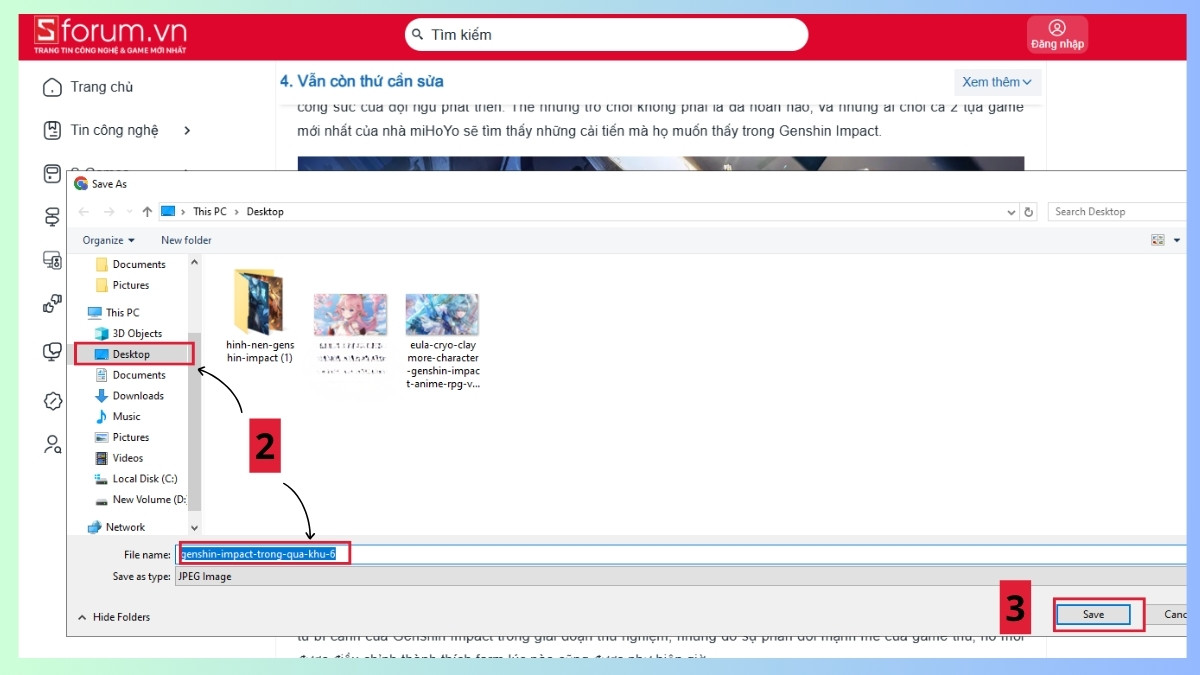Click the sidebar monitor-with-lock icon
Image resolution: width=1200 pixels, height=675 pixels.
pyautogui.click(x=52, y=261)
